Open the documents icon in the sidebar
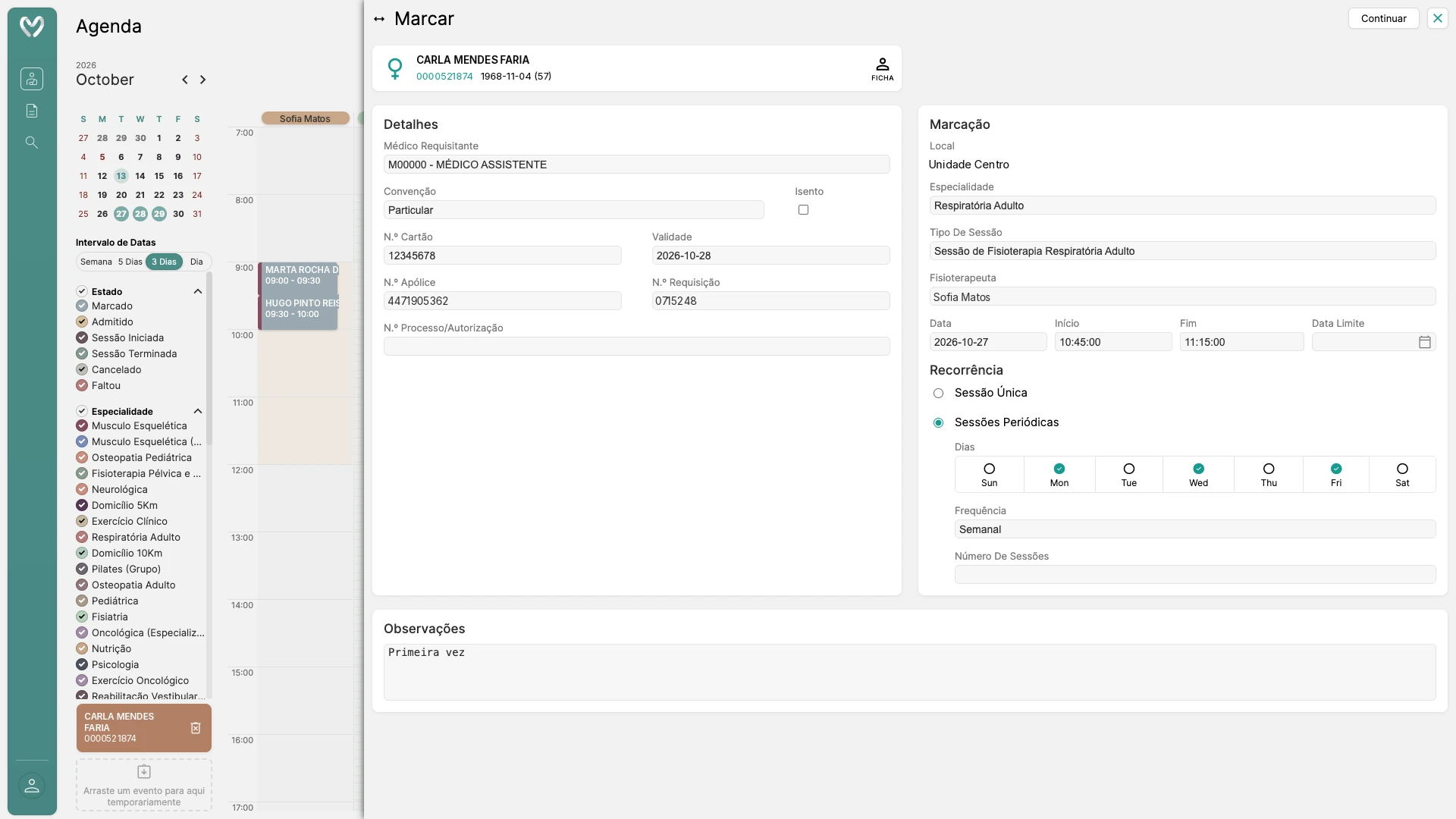The image size is (1456, 819). (31, 111)
